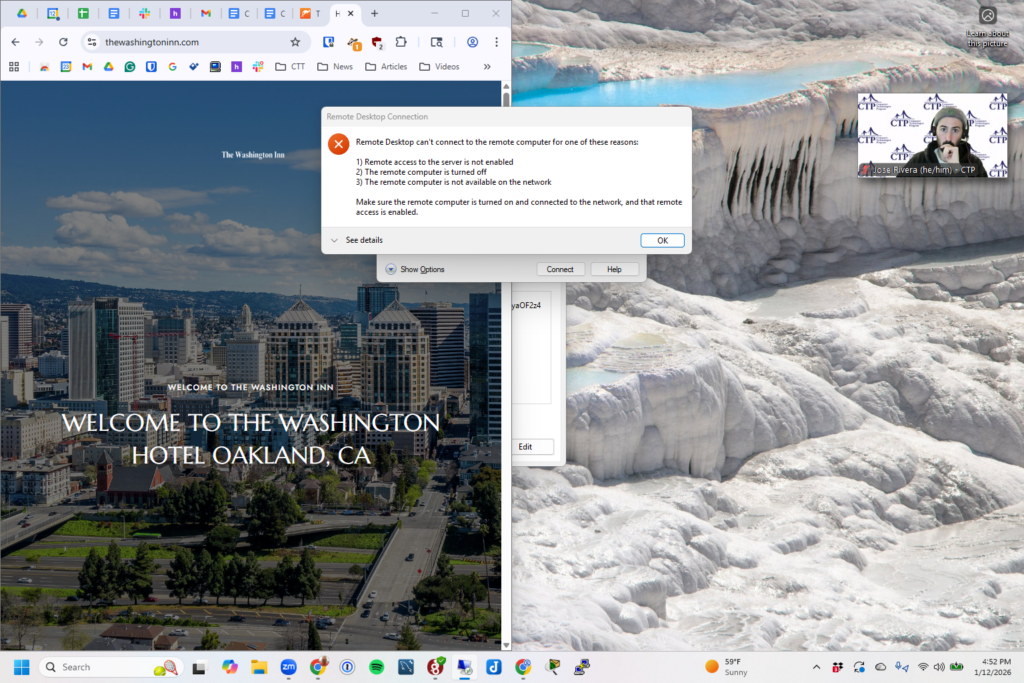
Task: Click OK in the Remote Desktop error dialog
Action: [662, 241]
